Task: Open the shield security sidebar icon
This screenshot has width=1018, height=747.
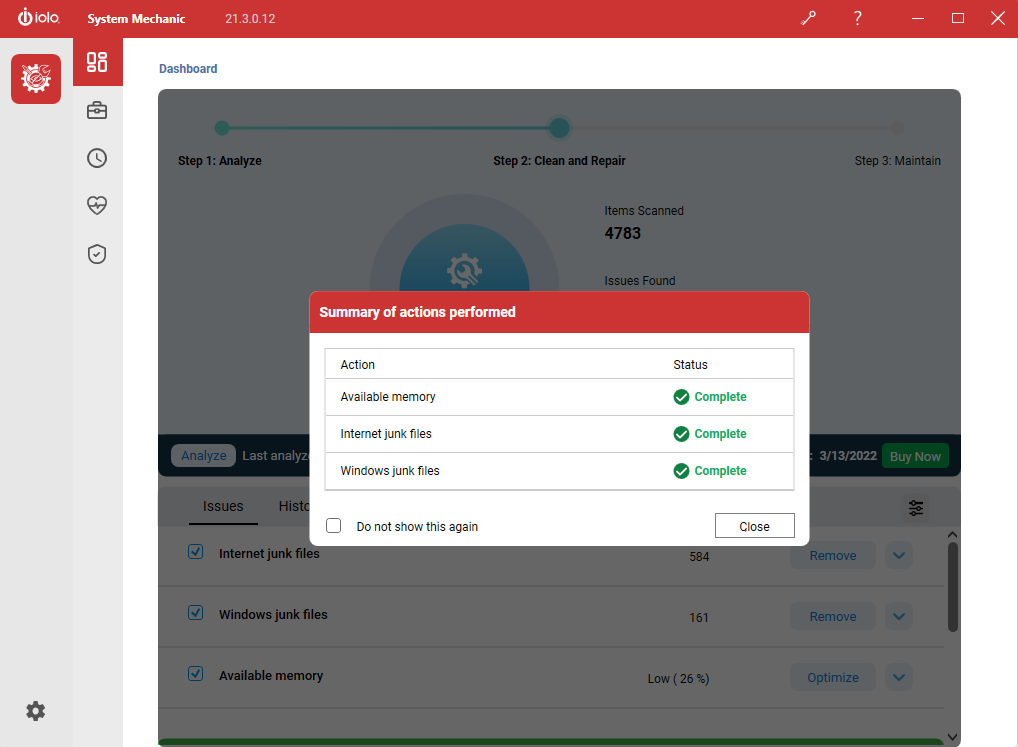Action: [x=97, y=254]
